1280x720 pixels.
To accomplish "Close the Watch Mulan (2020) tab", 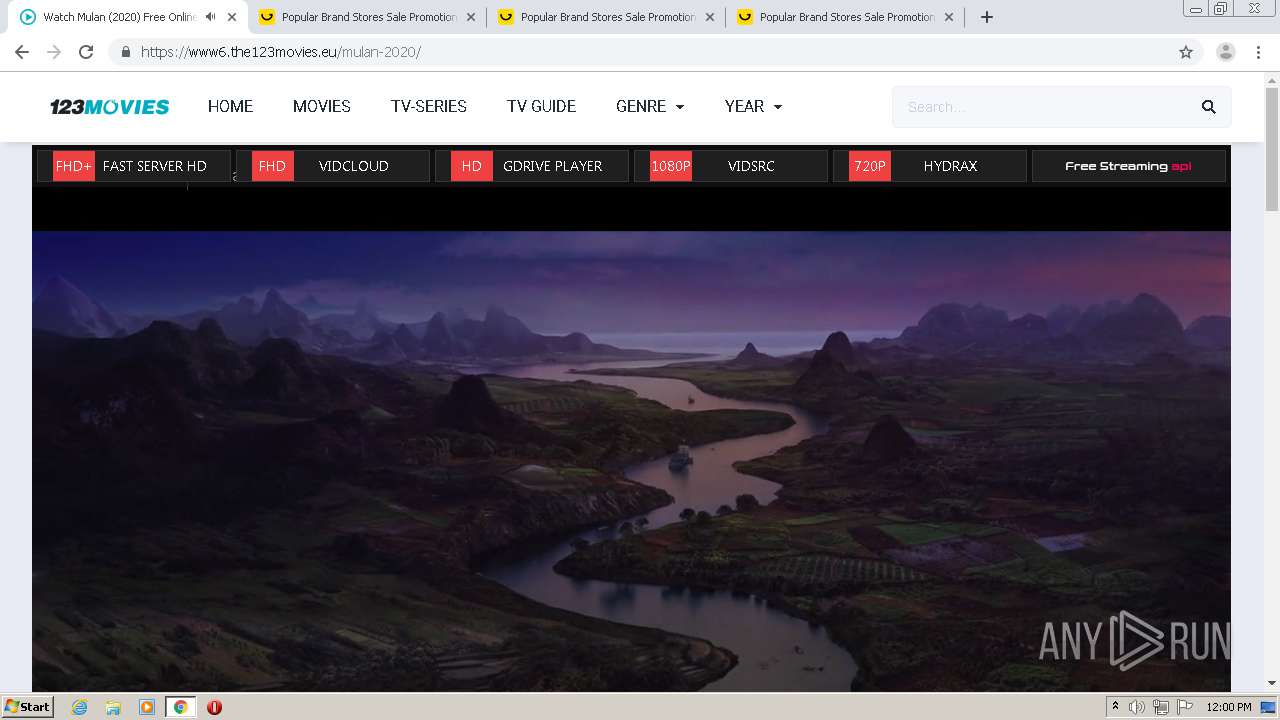I will (x=231, y=17).
